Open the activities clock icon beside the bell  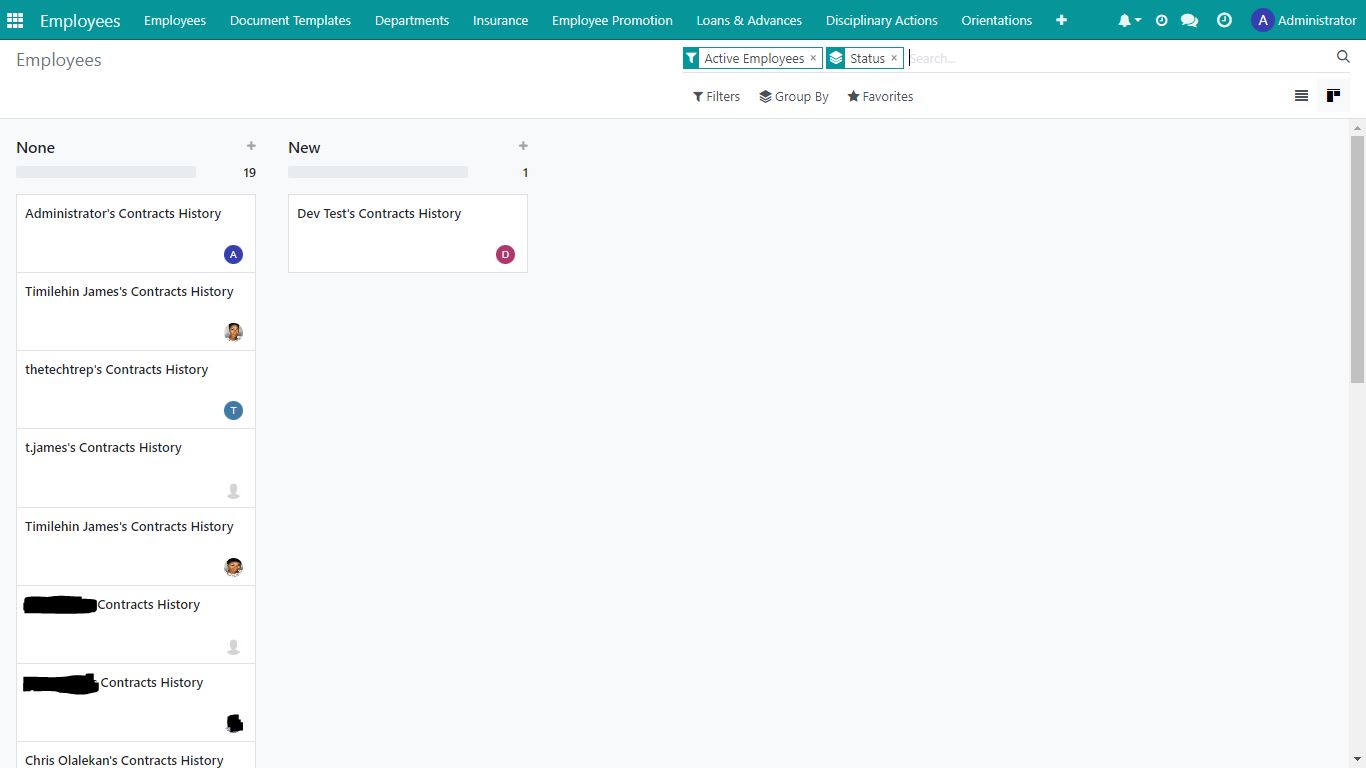(1161, 20)
